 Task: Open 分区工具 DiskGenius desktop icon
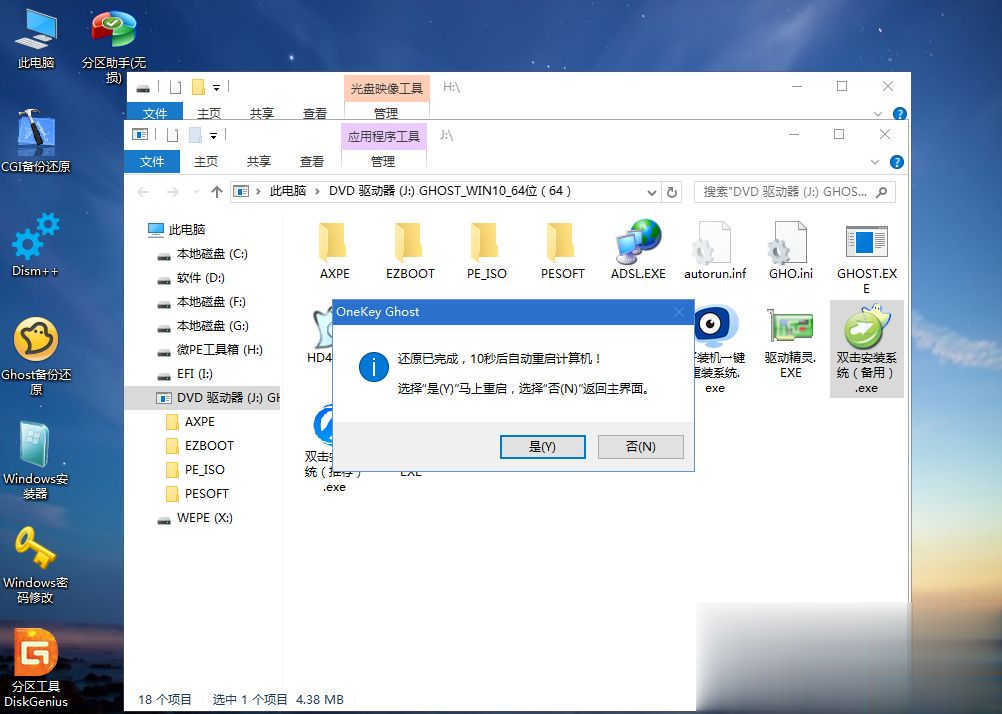pos(36,669)
